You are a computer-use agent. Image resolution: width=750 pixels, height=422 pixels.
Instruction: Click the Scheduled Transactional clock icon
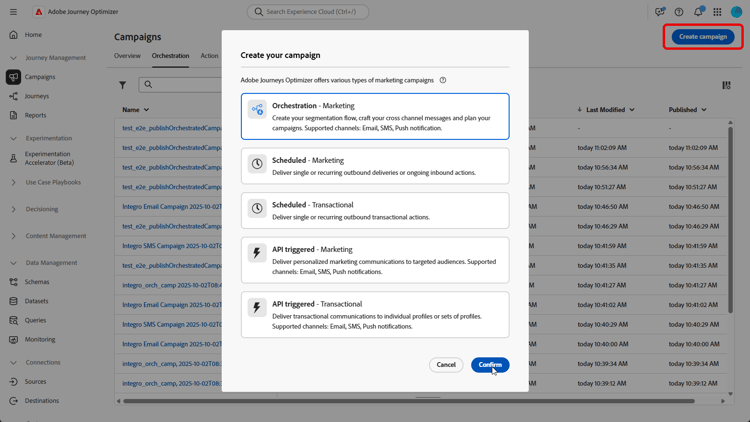257,208
